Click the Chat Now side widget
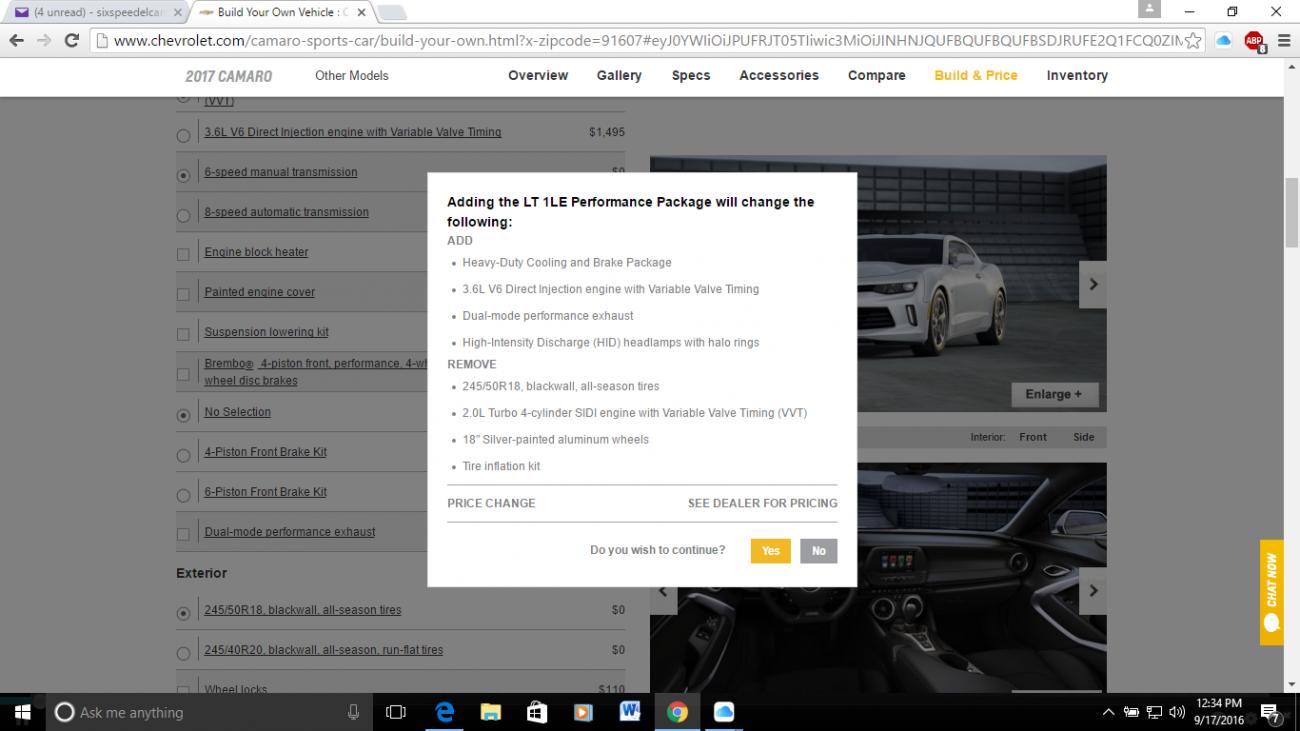Image resolution: width=1300 pixels, height=731 pixels. click(x=1271, y=592)
